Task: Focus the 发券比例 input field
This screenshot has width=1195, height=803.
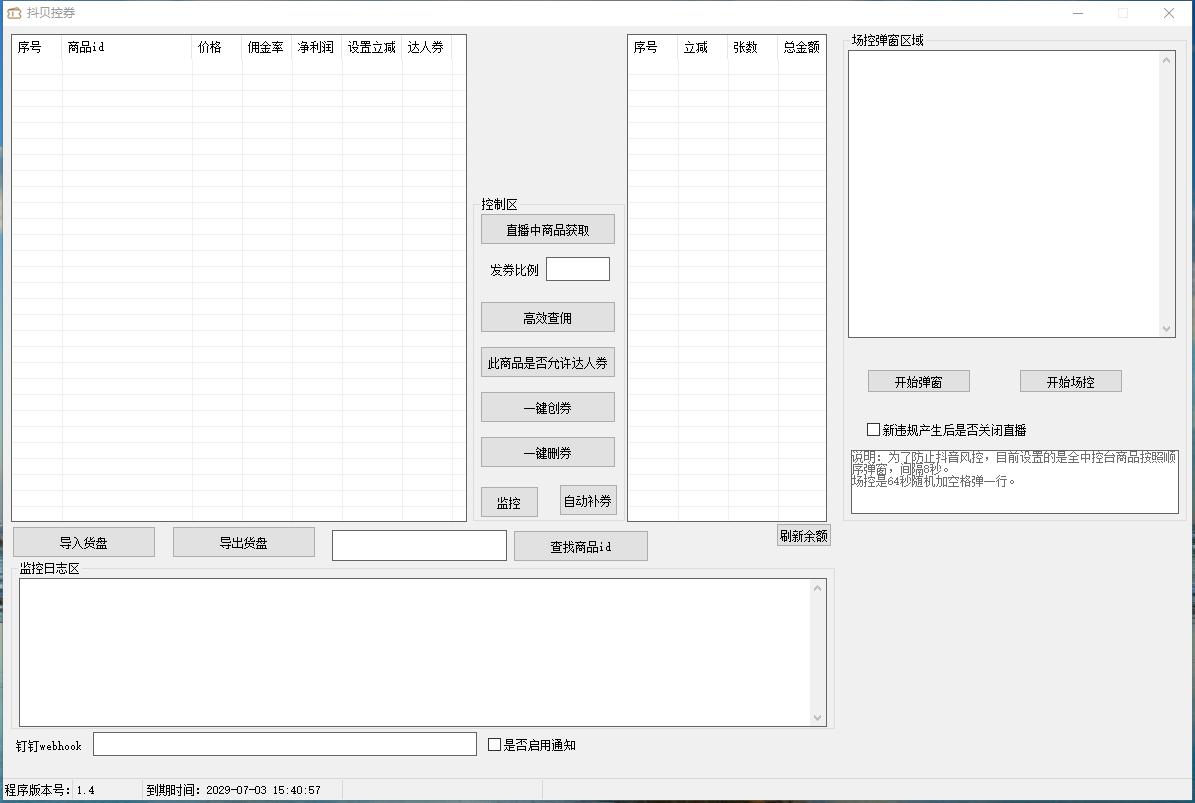Action: (577, 269)
